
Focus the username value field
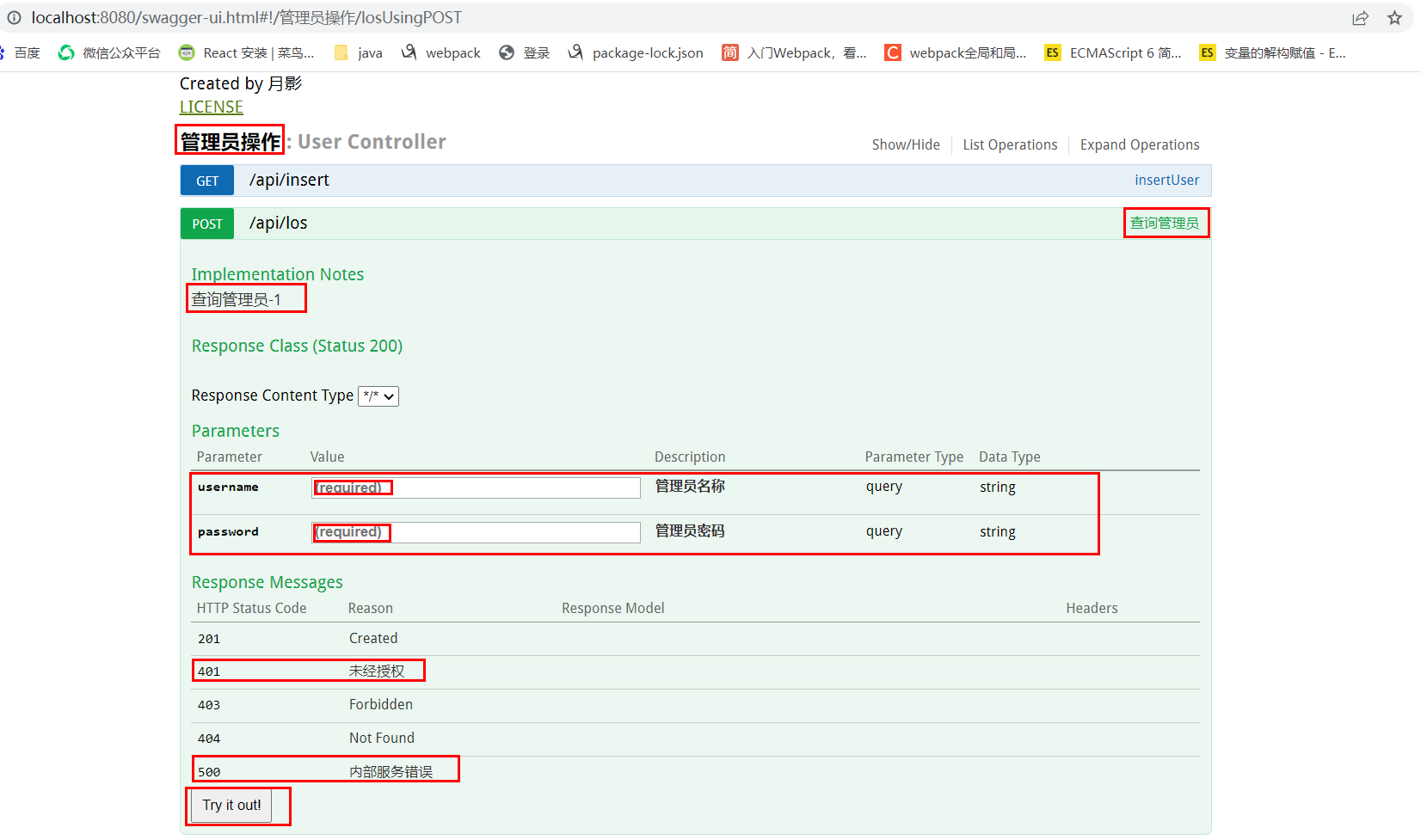tap(476, 487)
